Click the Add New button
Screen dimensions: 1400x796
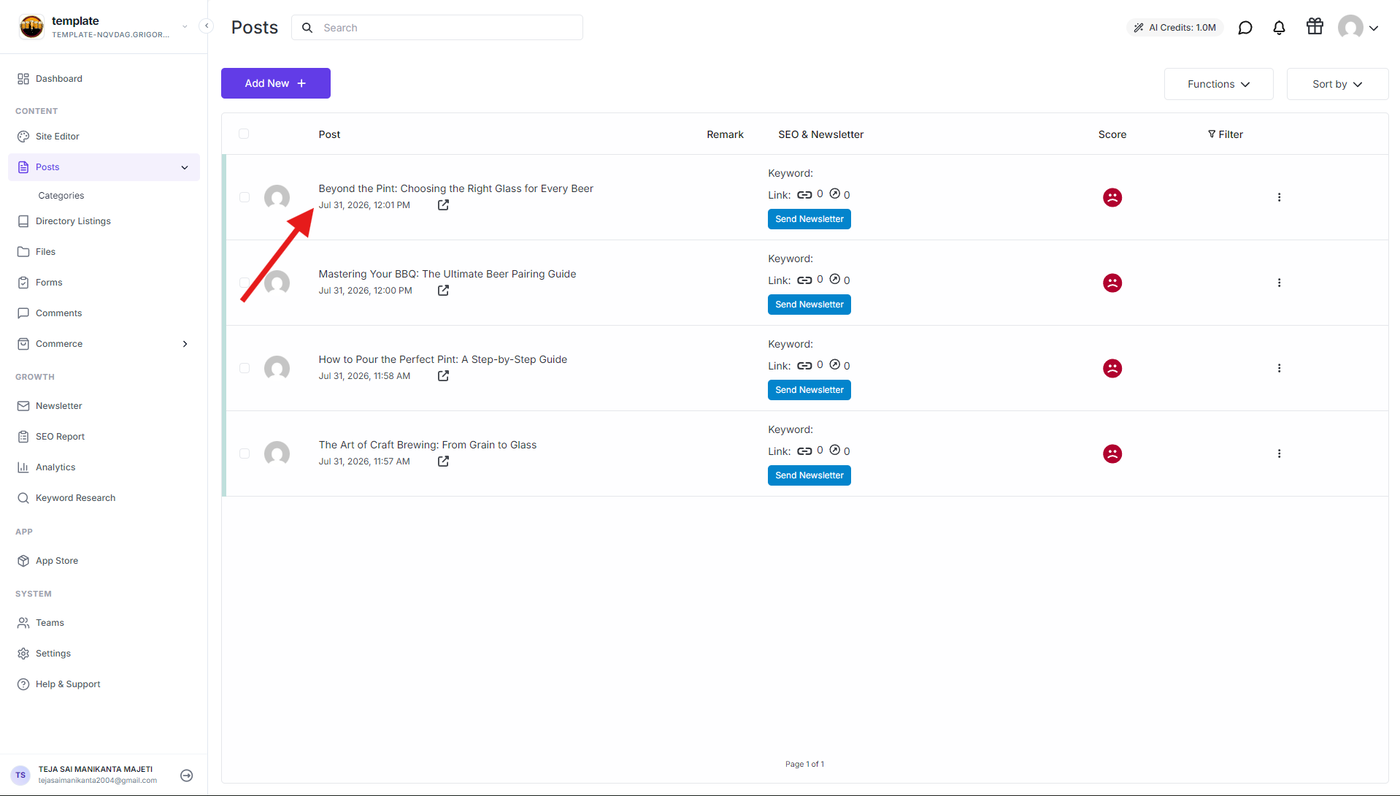tap(276, 83)
